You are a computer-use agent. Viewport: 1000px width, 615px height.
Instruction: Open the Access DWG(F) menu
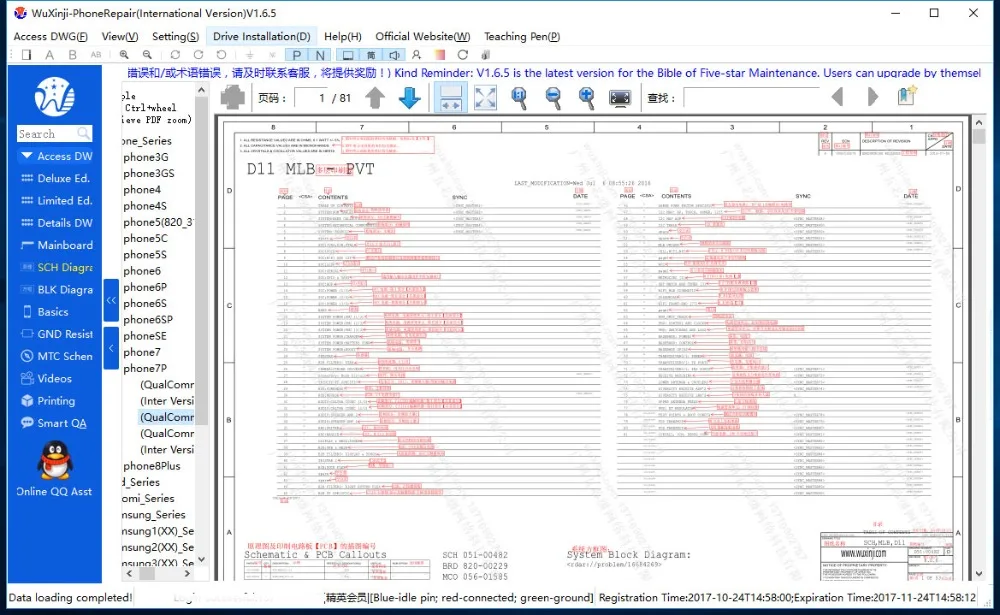pyautogui.click(x=50, y=36)
